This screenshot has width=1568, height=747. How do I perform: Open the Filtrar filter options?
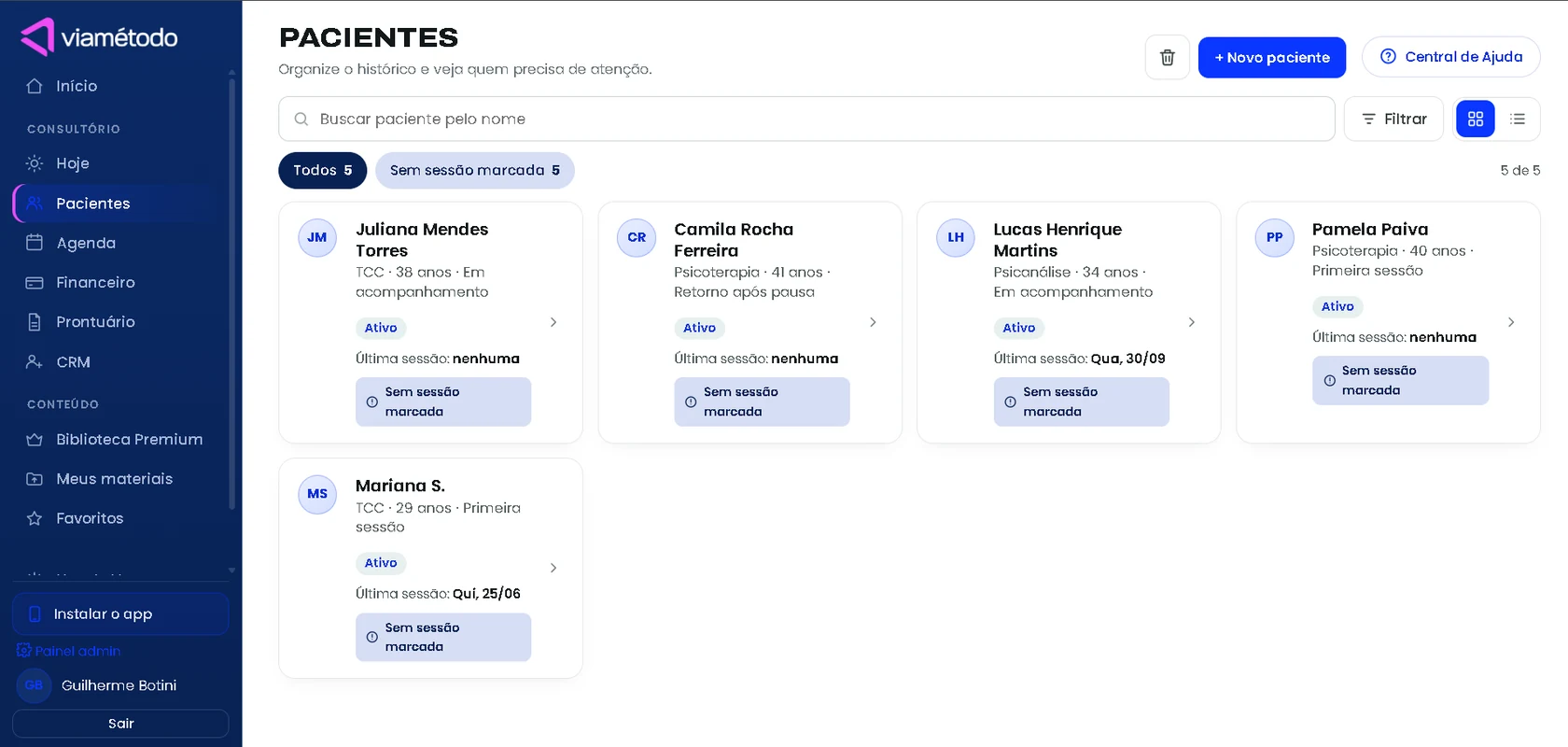coord(1393,119)
